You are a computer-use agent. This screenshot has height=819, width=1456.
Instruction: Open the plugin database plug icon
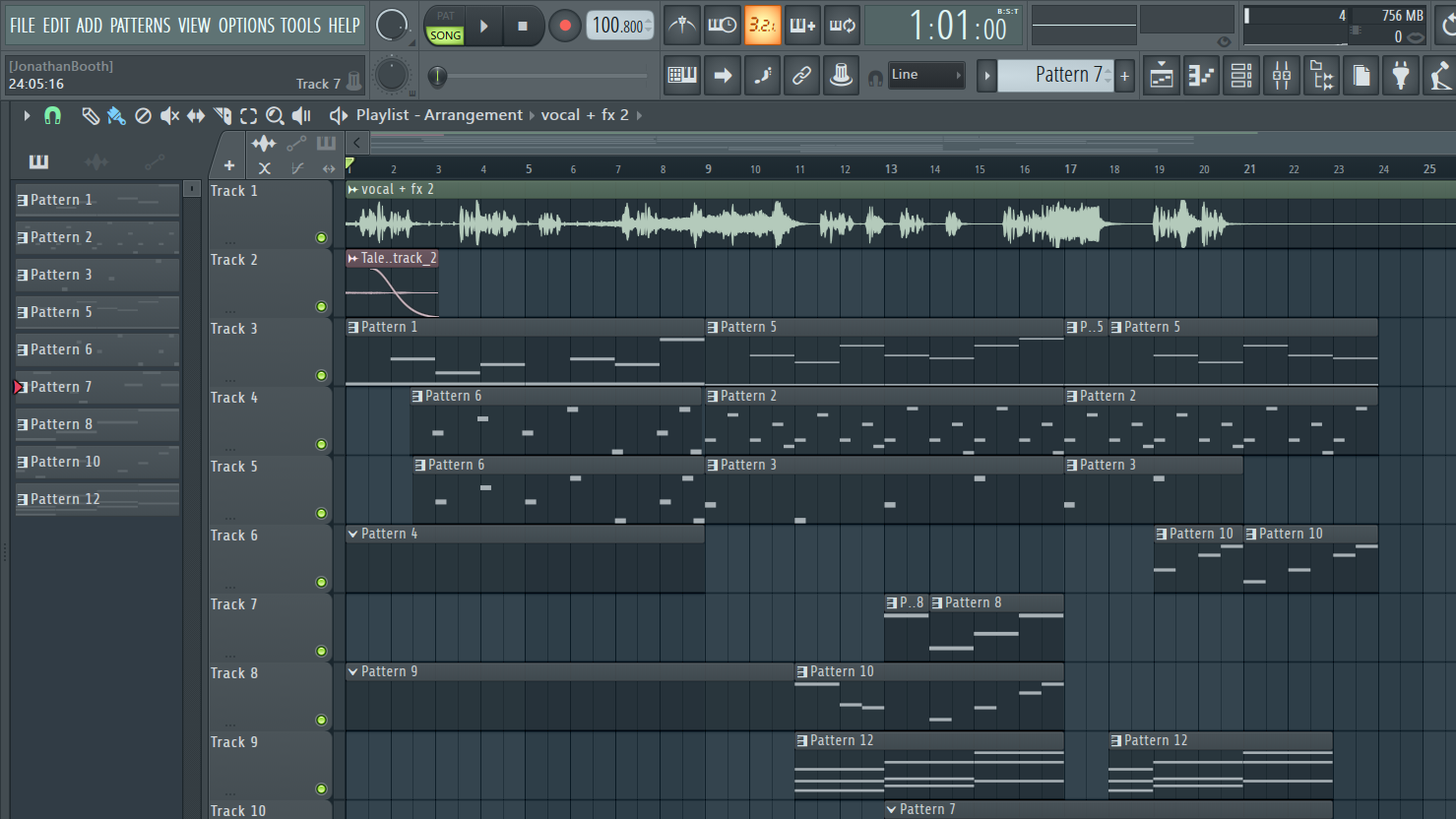click(1401, 76)
